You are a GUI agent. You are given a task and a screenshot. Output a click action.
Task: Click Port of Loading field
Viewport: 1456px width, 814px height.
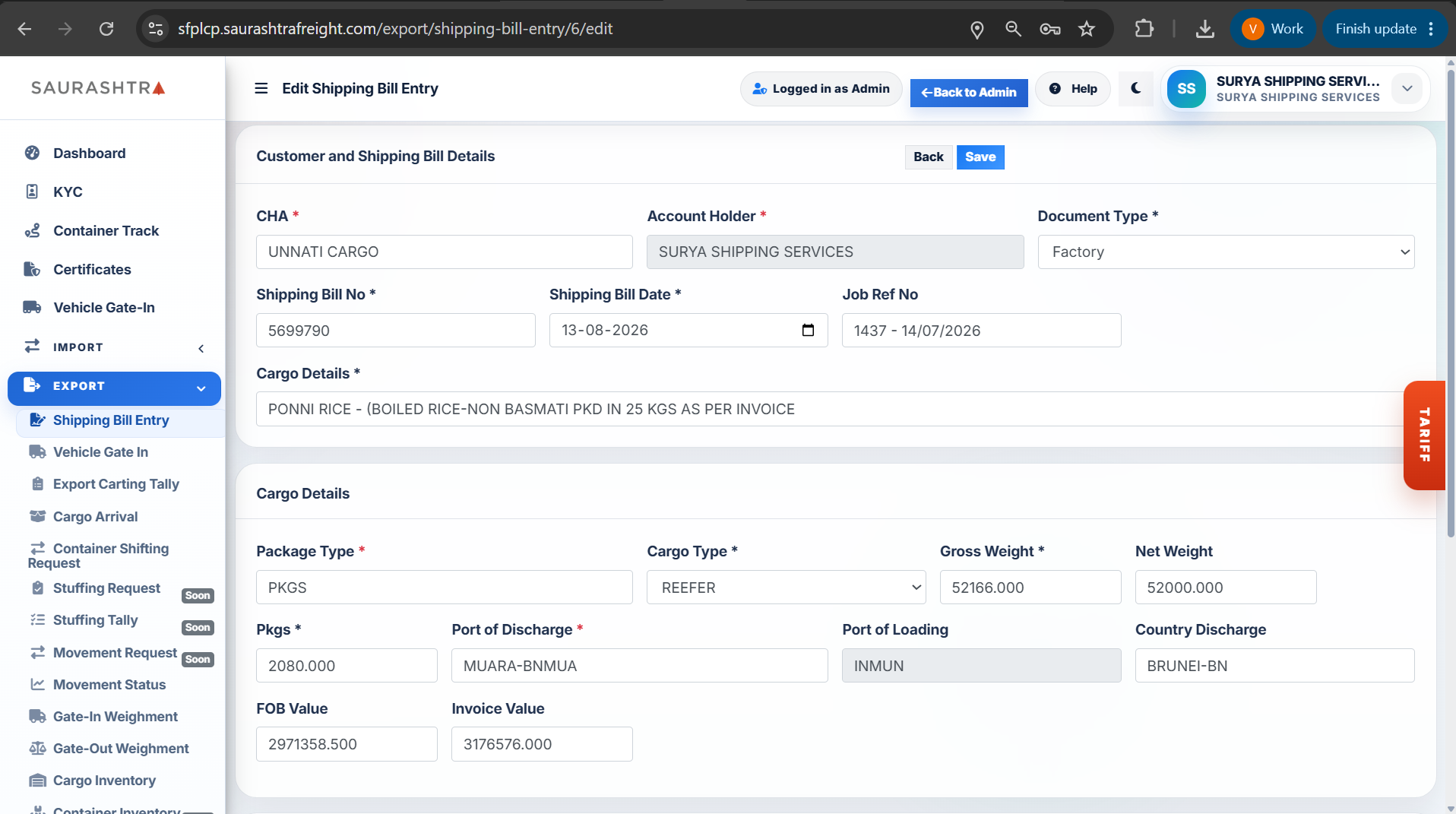[x=981, y=666]
